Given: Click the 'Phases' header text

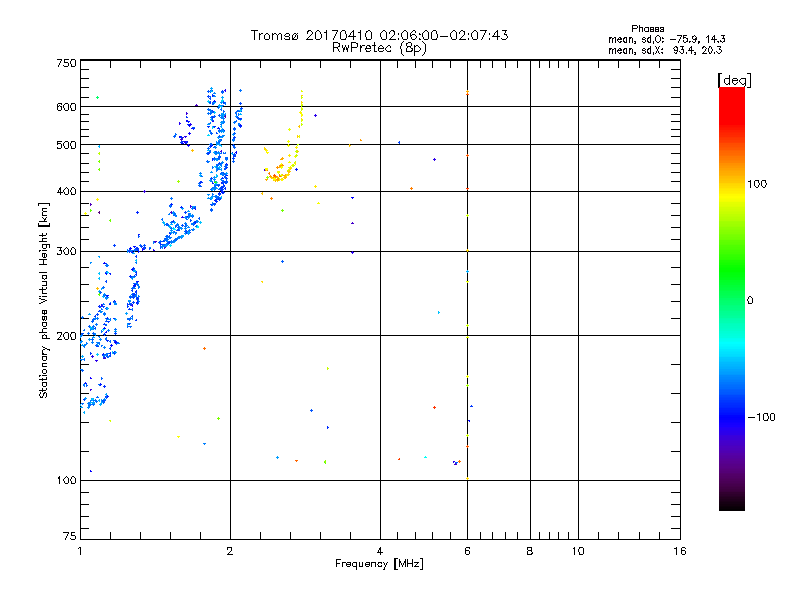Looking at the screenshot, I should tap(647, 29).
